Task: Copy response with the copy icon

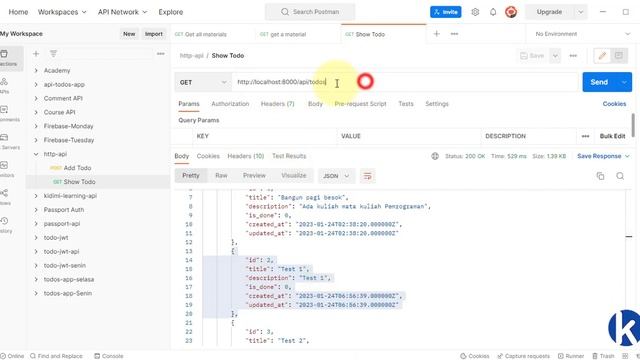Action: (x=600, y=176)
